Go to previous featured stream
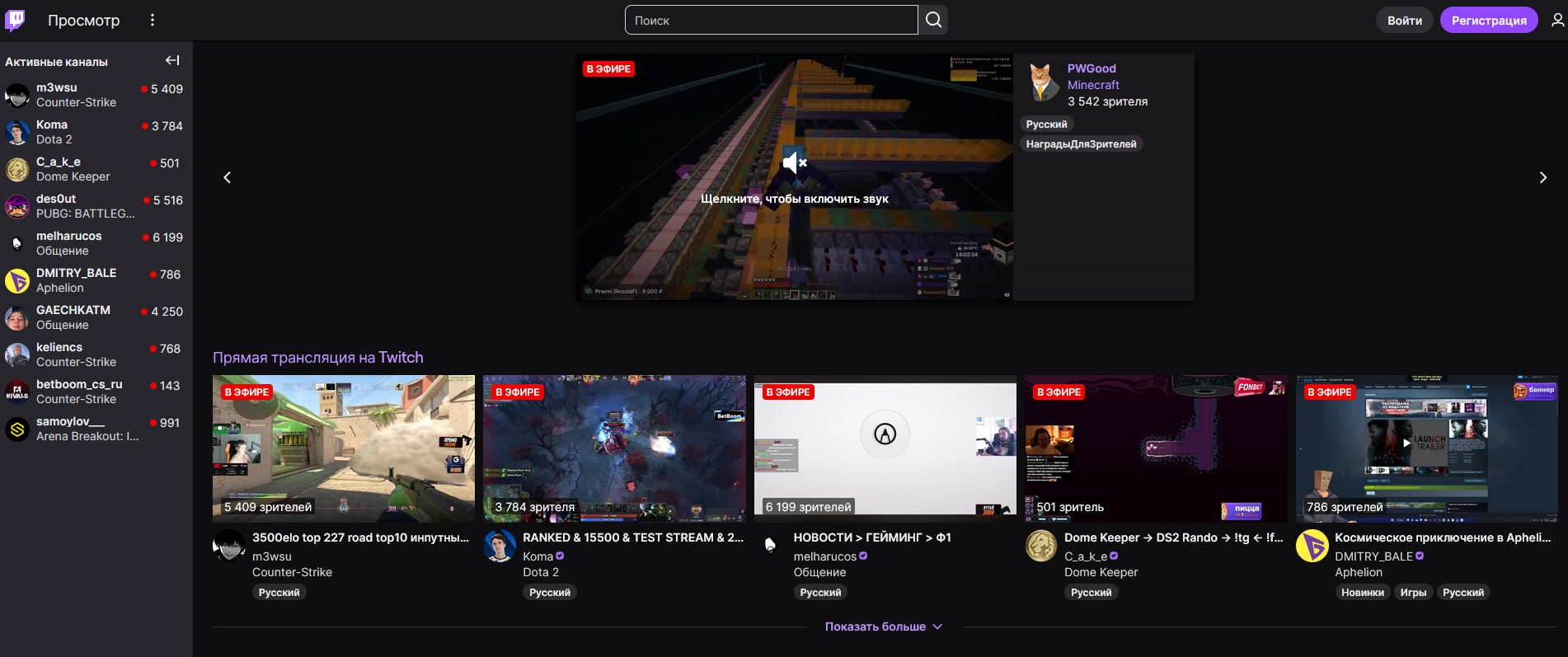This screenshot has width=1568, height=657. point(228,177)
